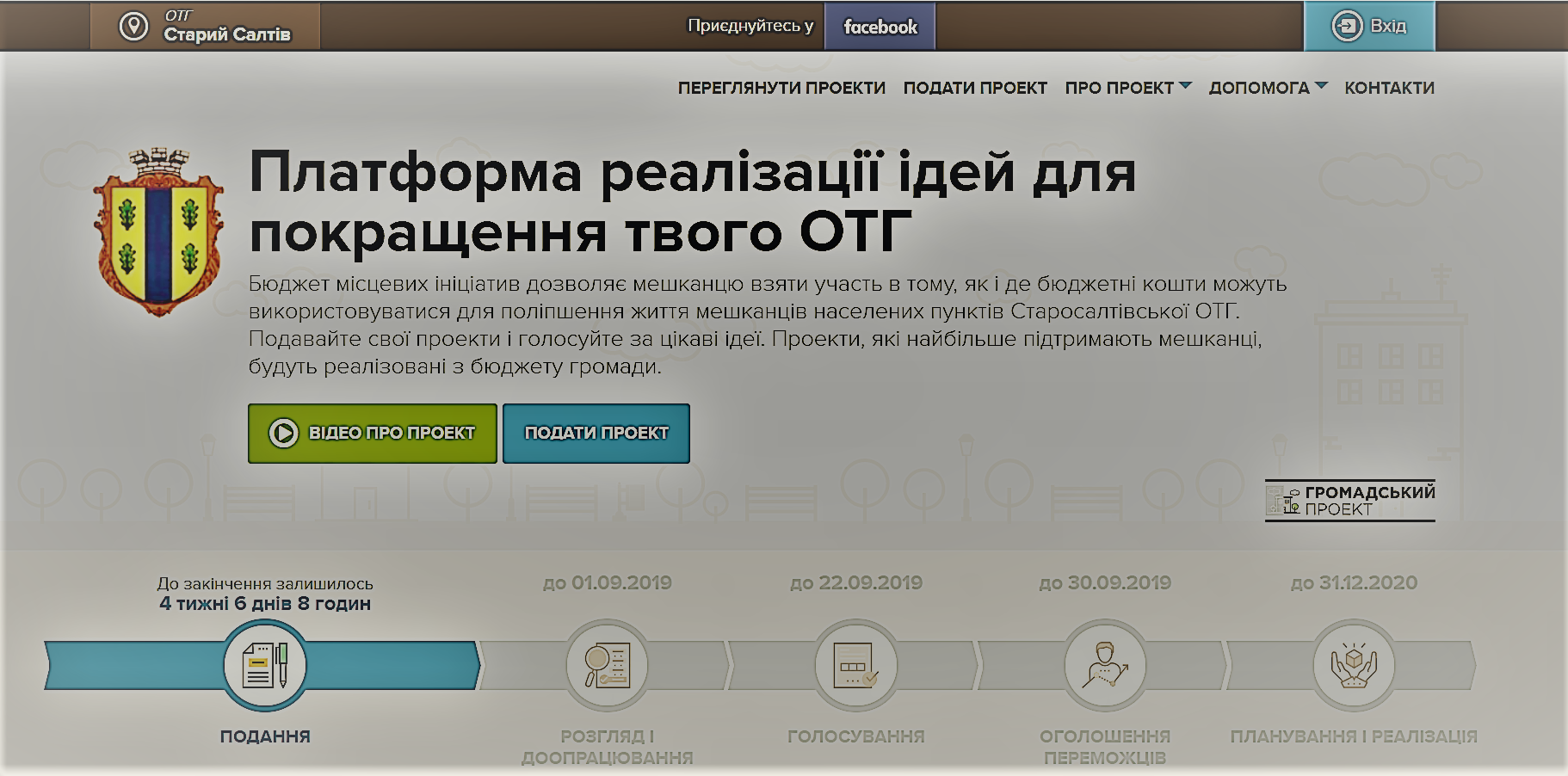1568x776 pixels.
Task: Click the до 22.09.2019 deadline label
Action: 855,583
